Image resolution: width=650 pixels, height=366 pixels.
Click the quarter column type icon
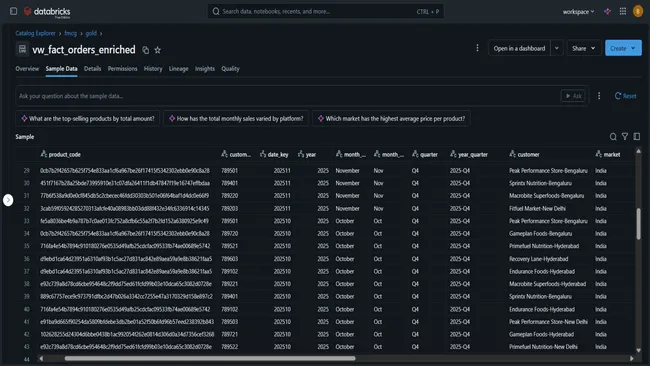point(415,154)
